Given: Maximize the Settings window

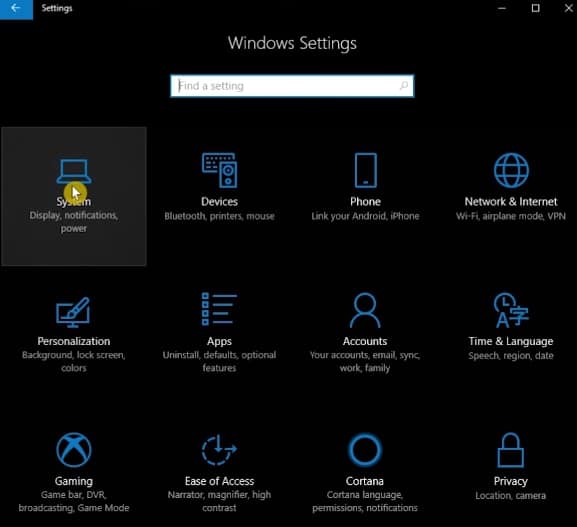Looking at the screenshot, I should (x=536, y=8).
